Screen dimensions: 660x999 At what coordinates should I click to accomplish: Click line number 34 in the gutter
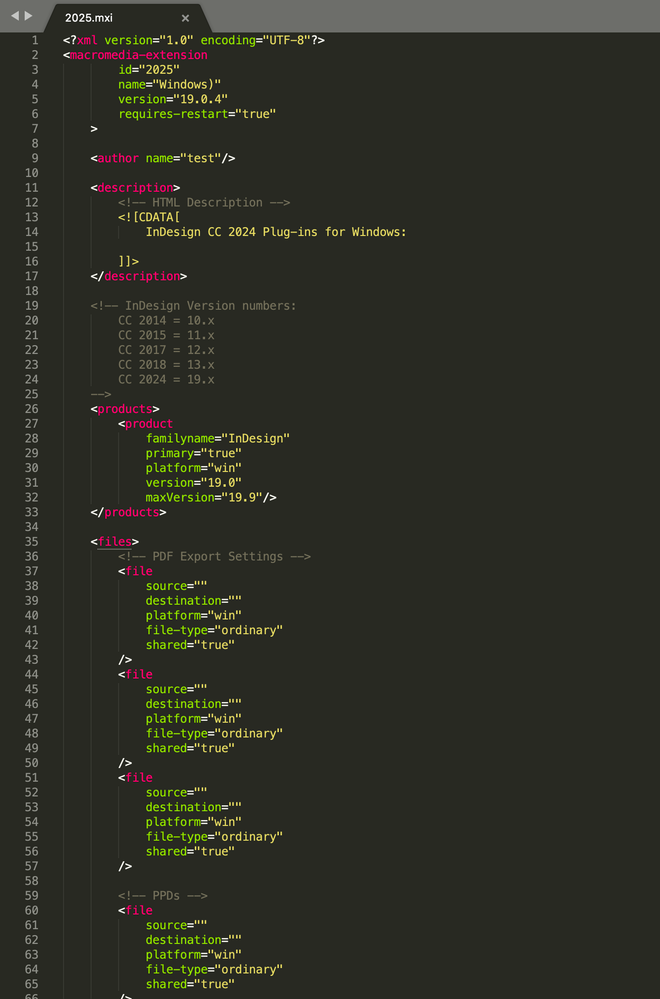(32, 527)
